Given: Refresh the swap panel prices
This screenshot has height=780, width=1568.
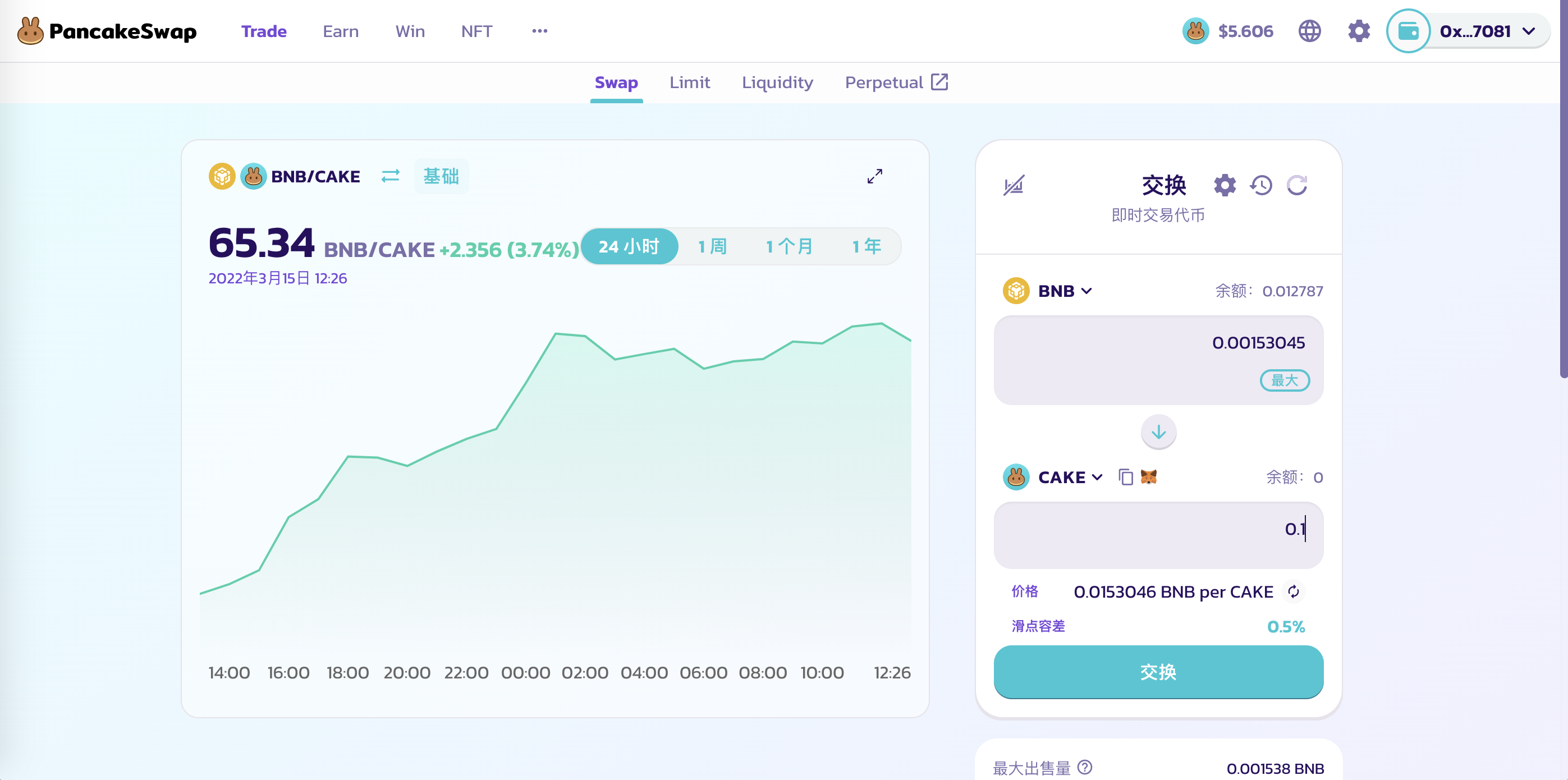Looking at the screenshot, I should (x=1296, y=185).
